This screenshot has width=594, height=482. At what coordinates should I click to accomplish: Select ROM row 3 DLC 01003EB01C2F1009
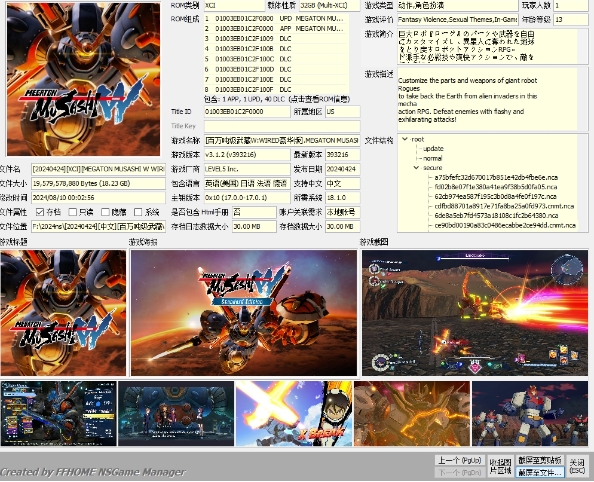coord(276,39)
